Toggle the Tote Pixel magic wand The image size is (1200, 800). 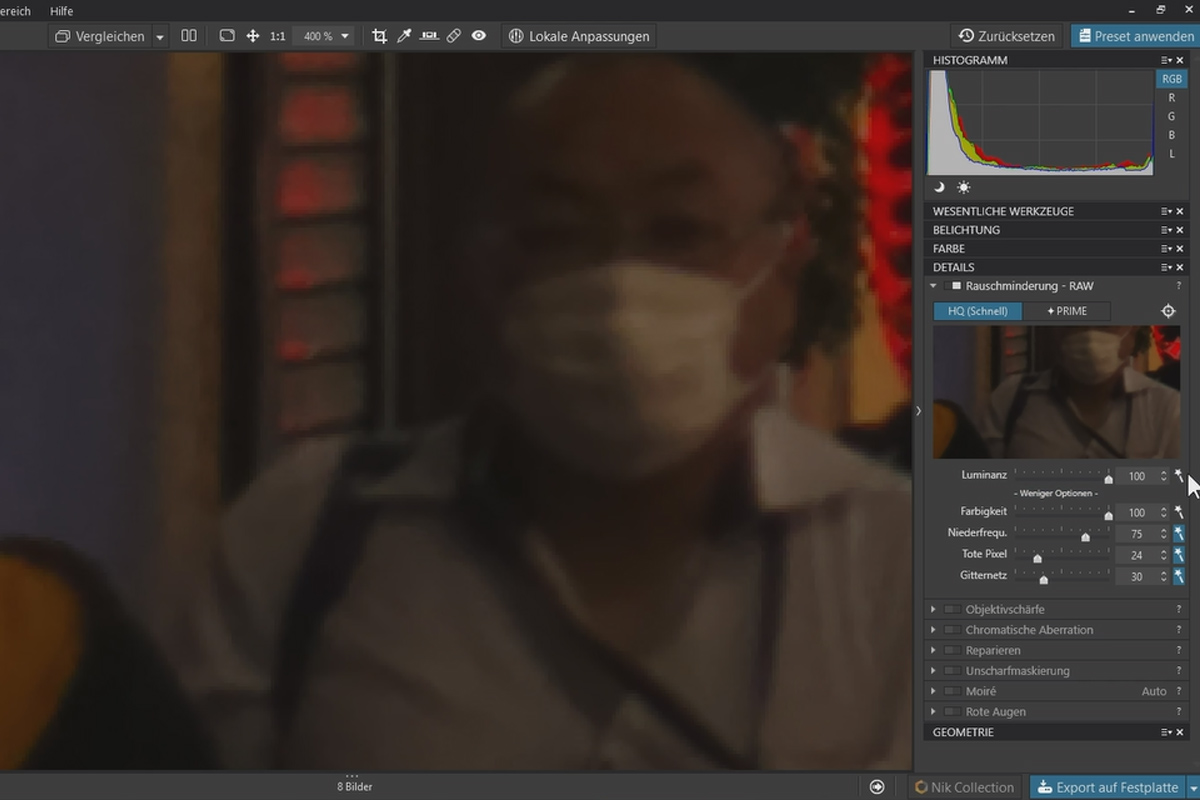coord(1179,555)
